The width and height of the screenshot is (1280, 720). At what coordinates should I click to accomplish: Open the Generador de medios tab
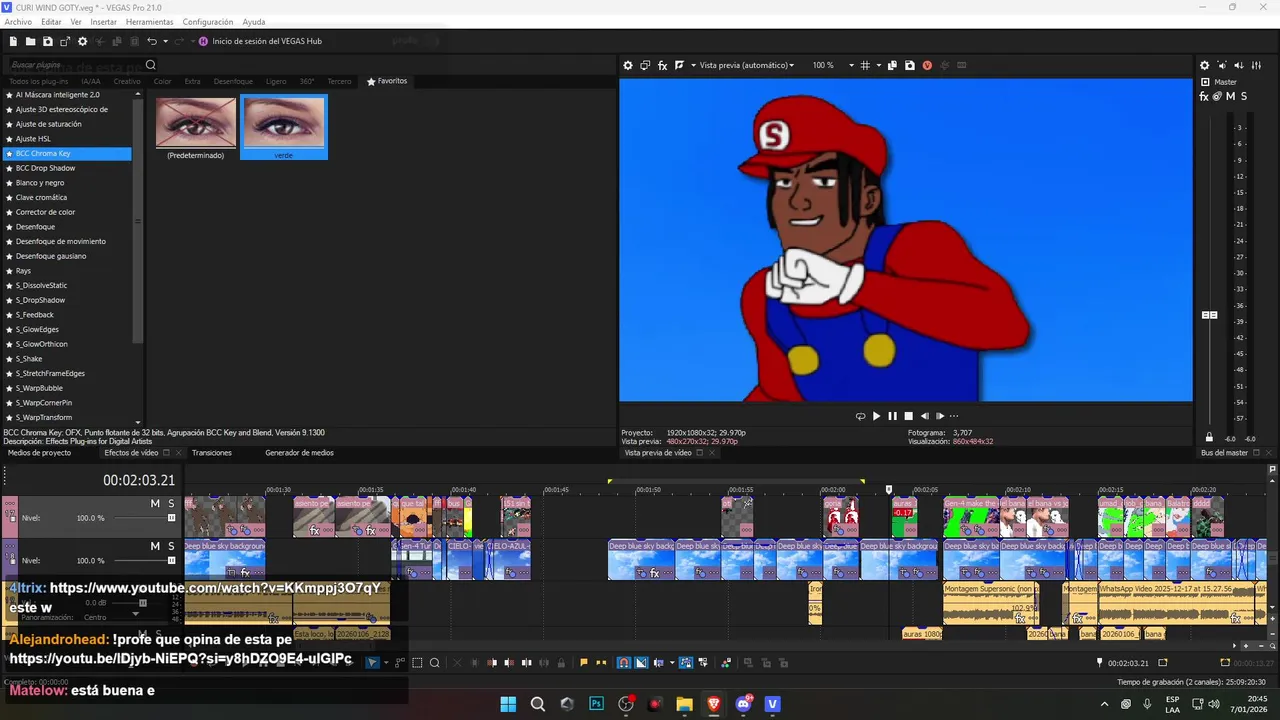(x=299, y=453)
